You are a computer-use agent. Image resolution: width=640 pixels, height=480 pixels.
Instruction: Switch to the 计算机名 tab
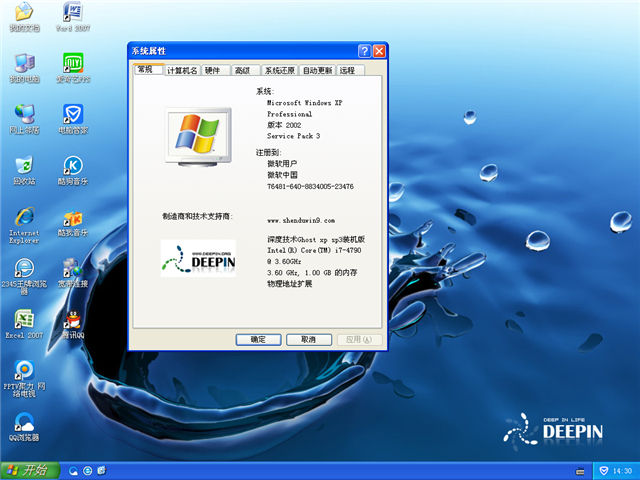coord(182,70)
